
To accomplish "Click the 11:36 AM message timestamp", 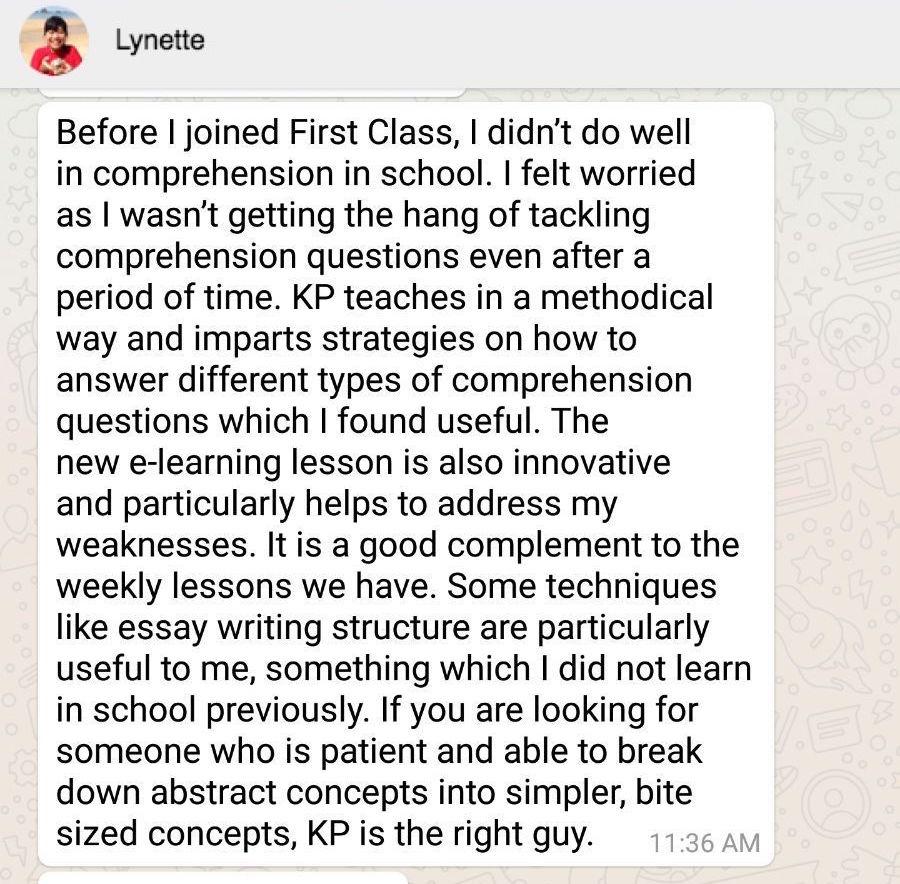I will 705,843.
